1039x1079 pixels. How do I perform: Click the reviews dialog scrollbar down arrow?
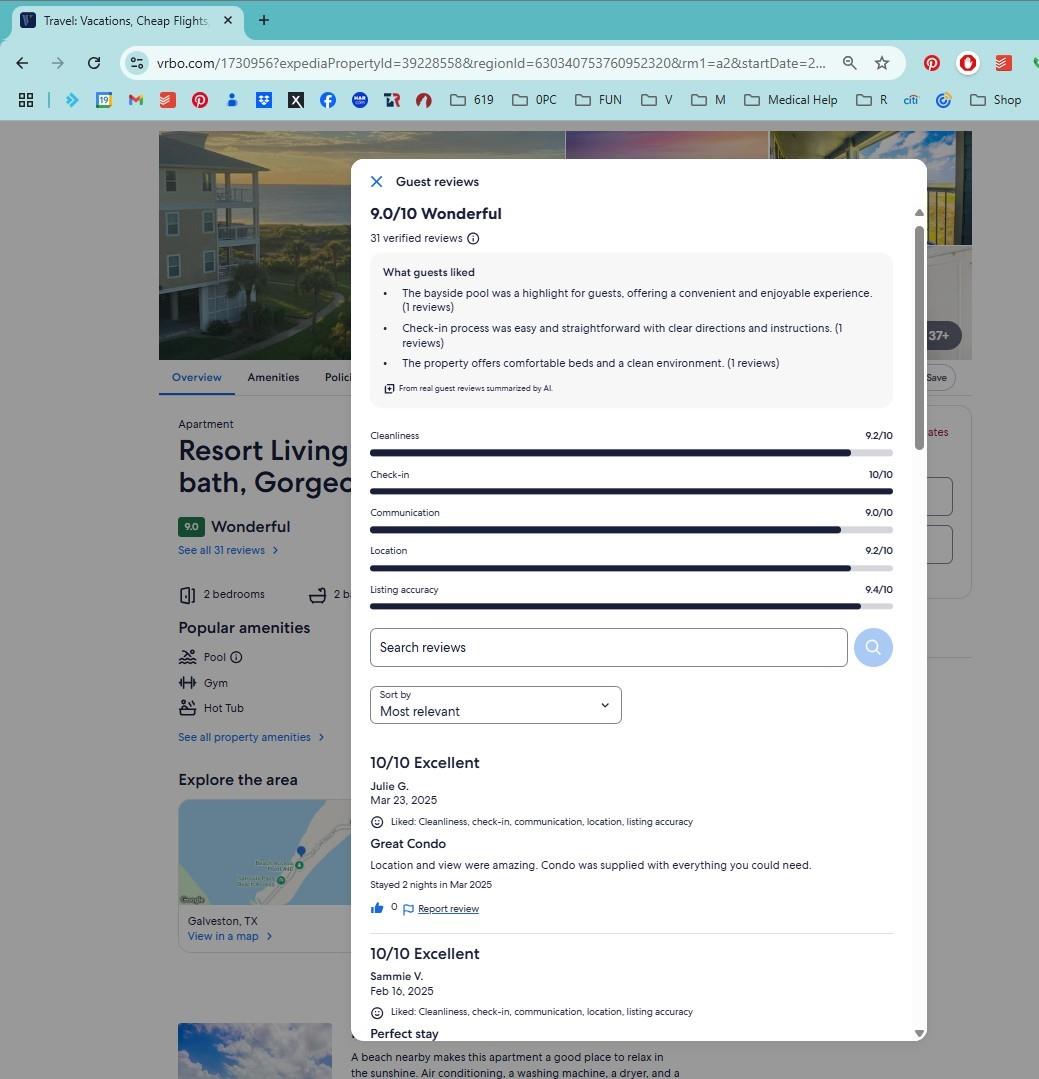pos(919,1033)
